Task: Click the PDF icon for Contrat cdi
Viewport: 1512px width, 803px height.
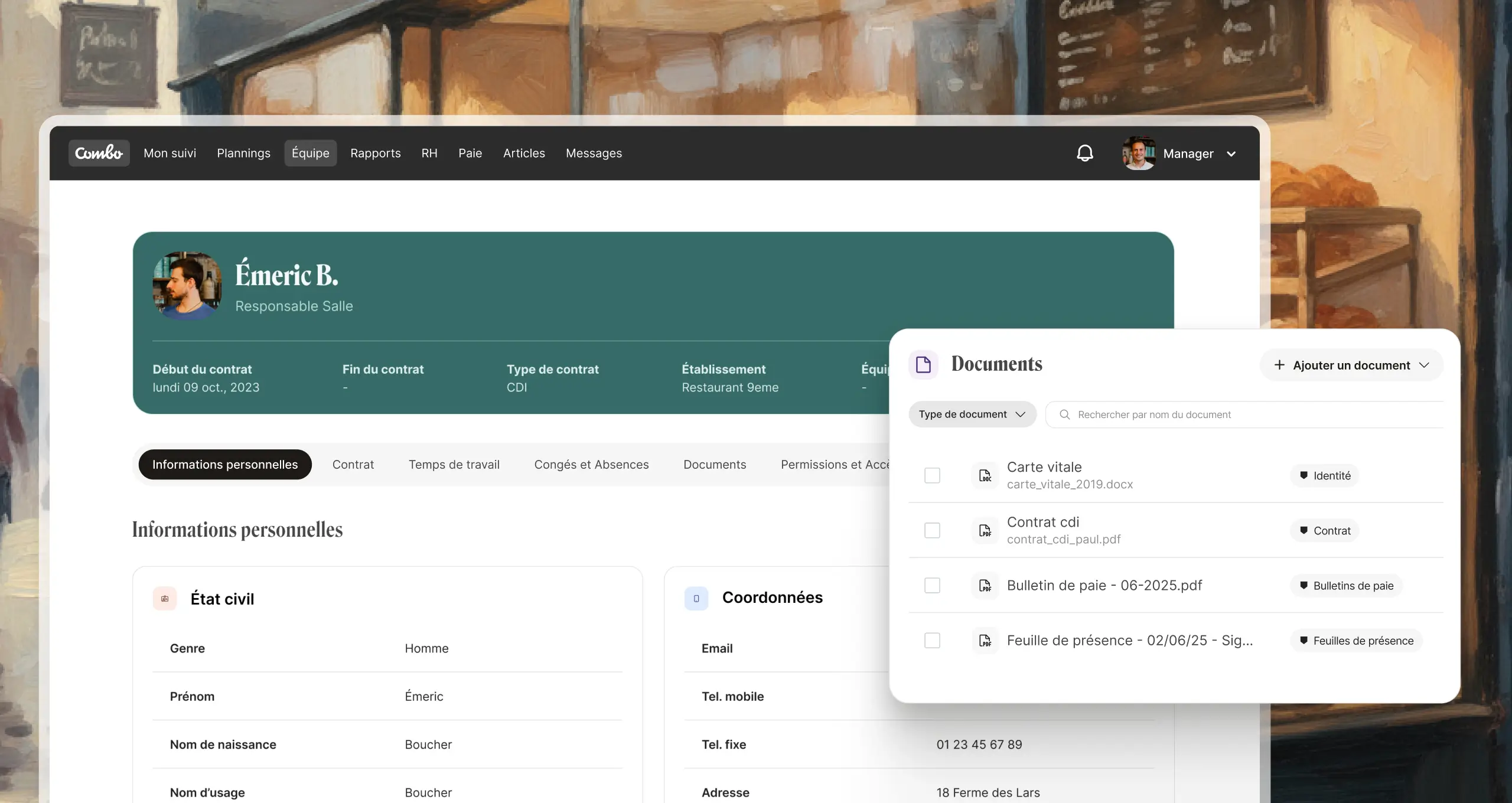Action: [985, 530]
